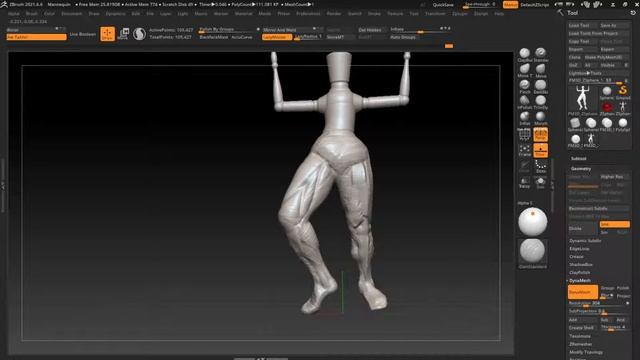Click the Create Shell button
The width and height of the screenshot is (640, 360).
click(583, 328)
